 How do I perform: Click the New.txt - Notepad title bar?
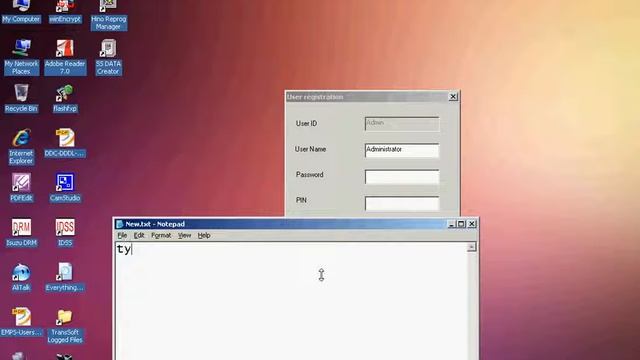[x=295, y=224]
